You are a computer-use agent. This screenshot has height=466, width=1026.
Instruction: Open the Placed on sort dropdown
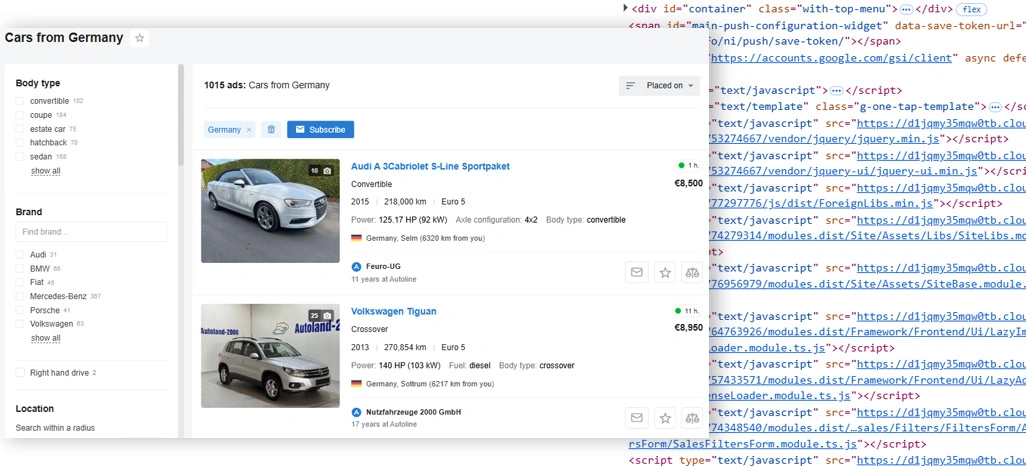click(x=660, y=86)
